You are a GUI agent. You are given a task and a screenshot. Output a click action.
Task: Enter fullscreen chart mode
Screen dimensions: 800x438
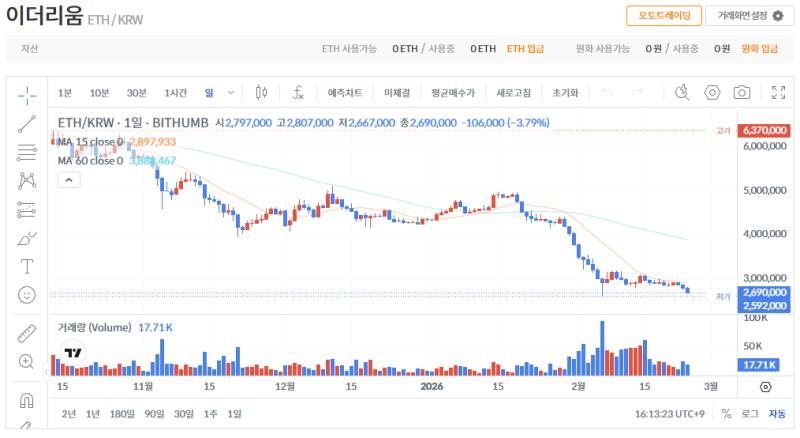tap(779, 92)
